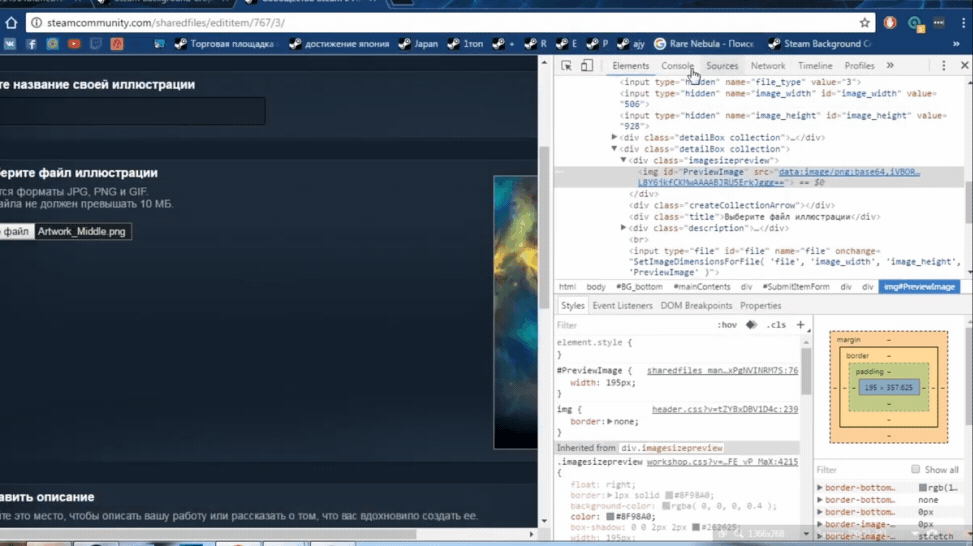Viewport: 973px width, 546px height.
Task: Select the #mainContents breadcrumb
Action: coord(702,287)
